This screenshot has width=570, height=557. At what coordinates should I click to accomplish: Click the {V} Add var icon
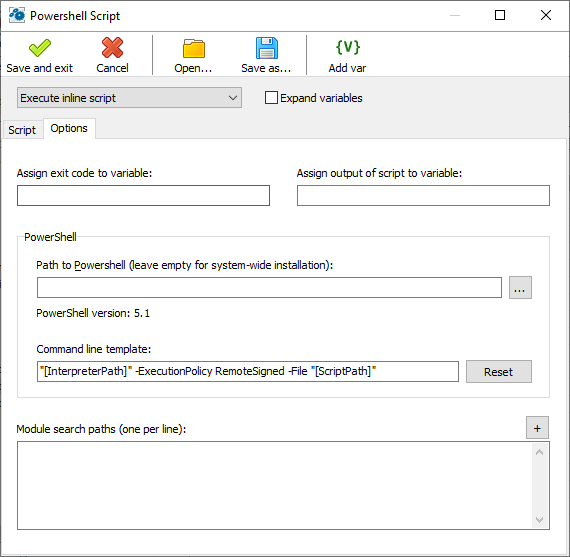coord(348,47)
